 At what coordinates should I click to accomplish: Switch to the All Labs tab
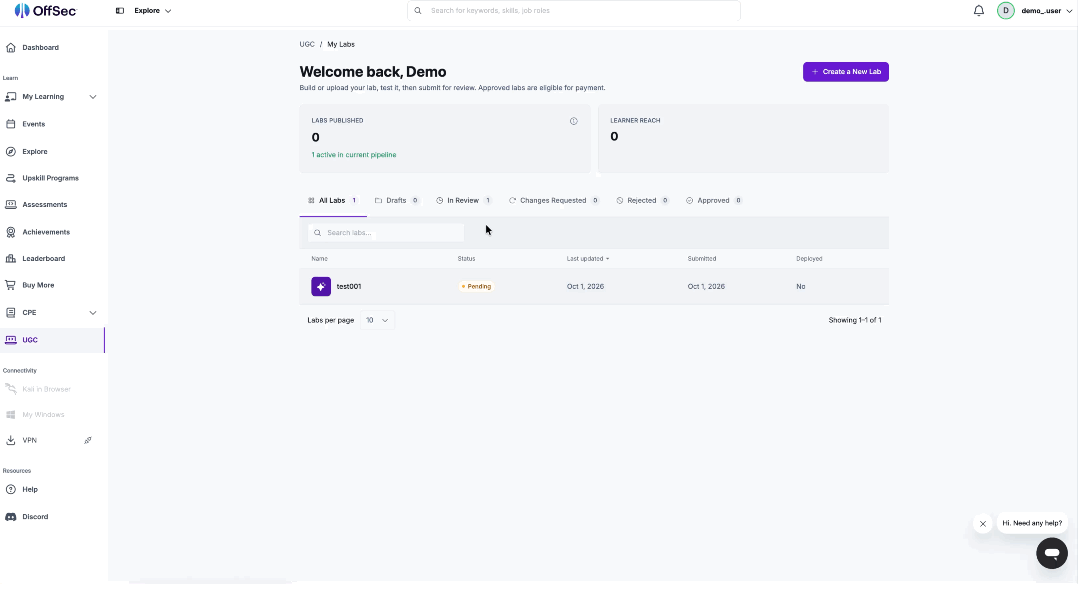(333, 201)
